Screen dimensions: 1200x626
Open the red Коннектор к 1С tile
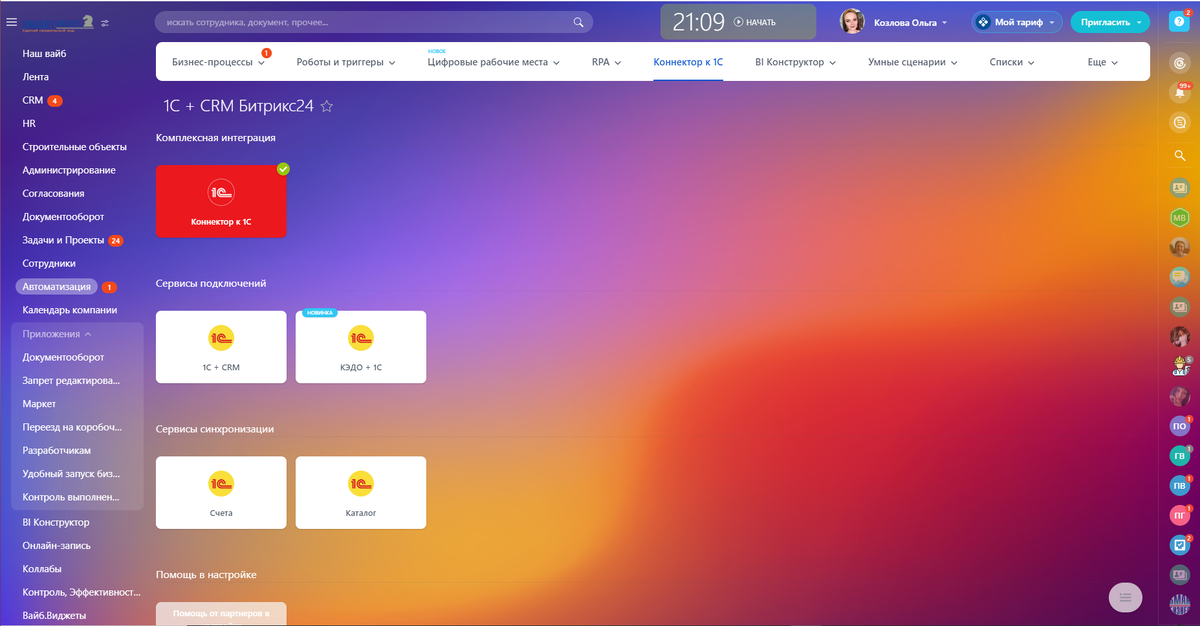(221, 201)
